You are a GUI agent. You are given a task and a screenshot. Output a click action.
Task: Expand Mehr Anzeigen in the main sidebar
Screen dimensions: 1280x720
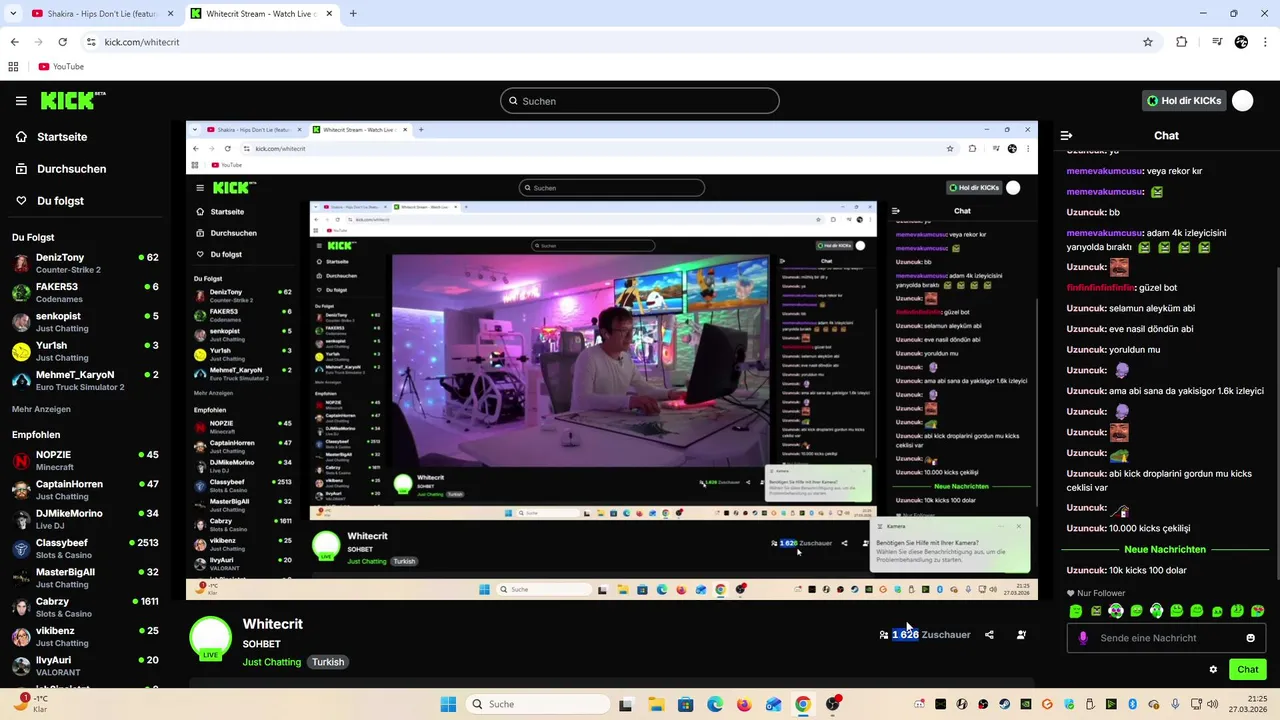tap(41, 409)
